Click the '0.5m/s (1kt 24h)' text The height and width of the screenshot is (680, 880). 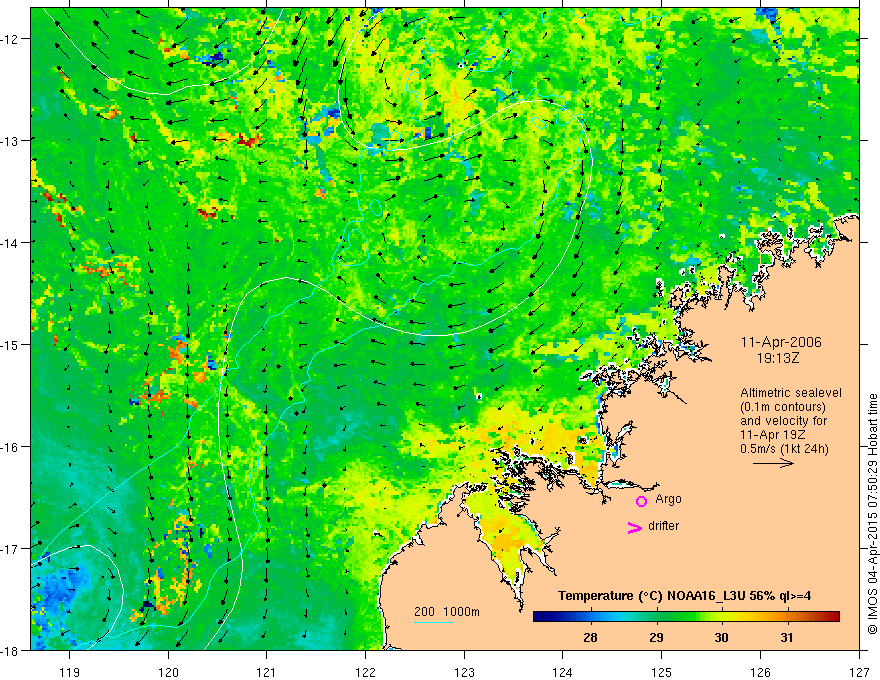point(785,449)
